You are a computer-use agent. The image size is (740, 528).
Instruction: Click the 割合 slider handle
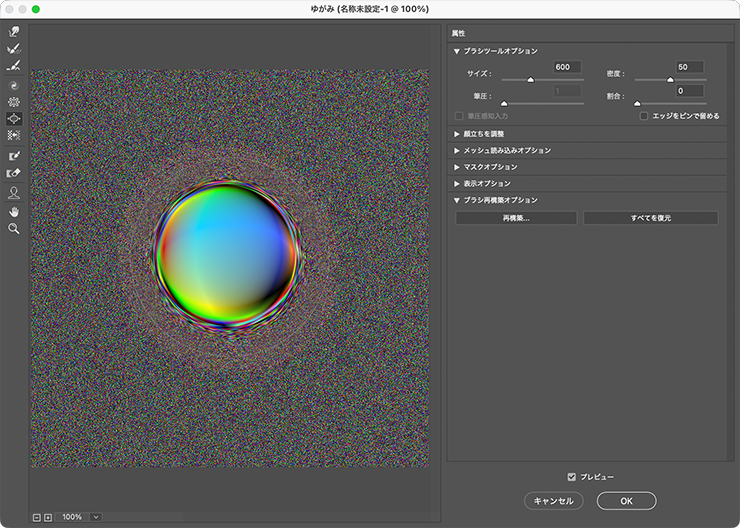637,103
